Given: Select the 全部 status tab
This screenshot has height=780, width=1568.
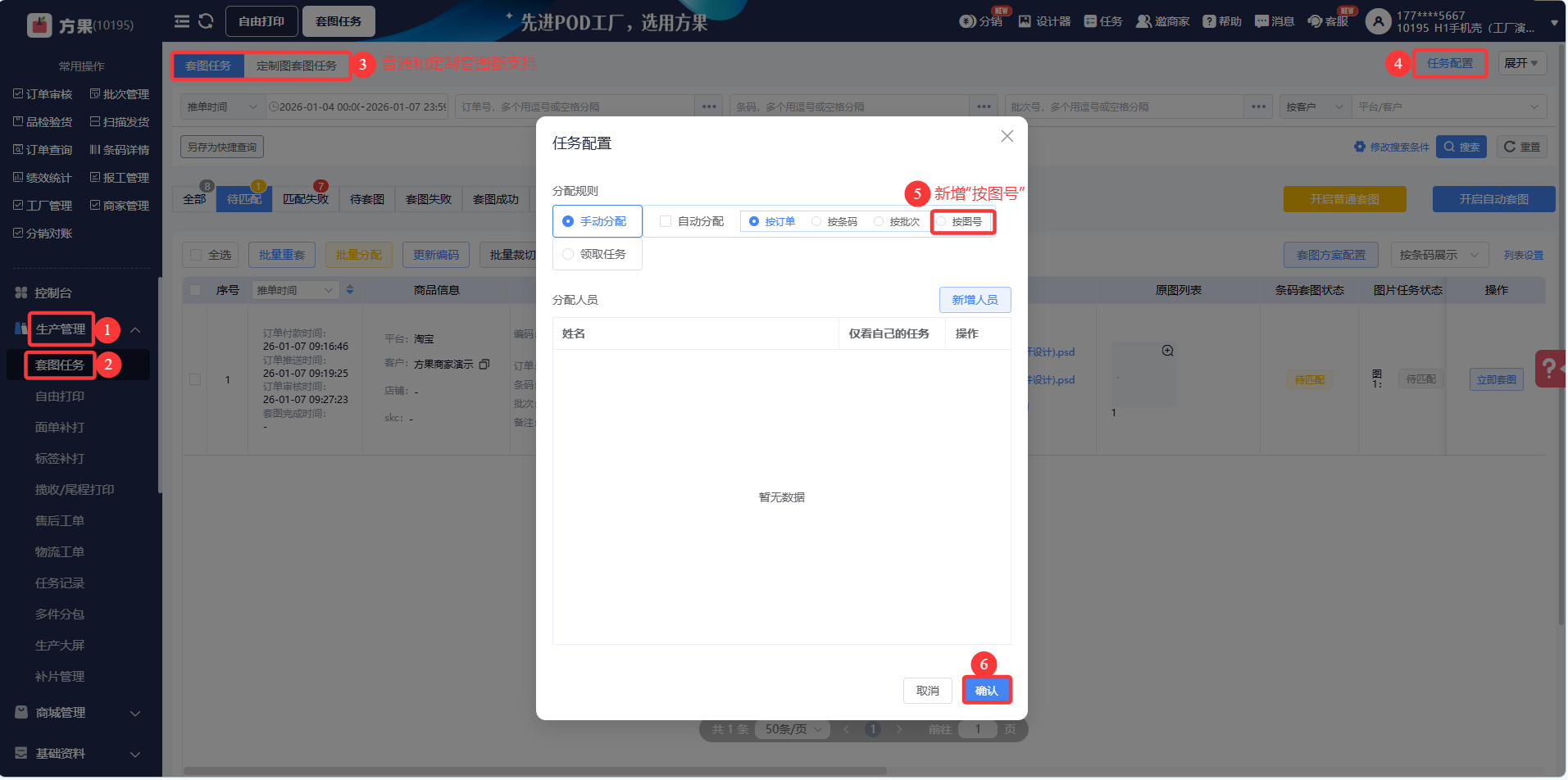Looking at the screenshot, I should click(x=194, y=199).
